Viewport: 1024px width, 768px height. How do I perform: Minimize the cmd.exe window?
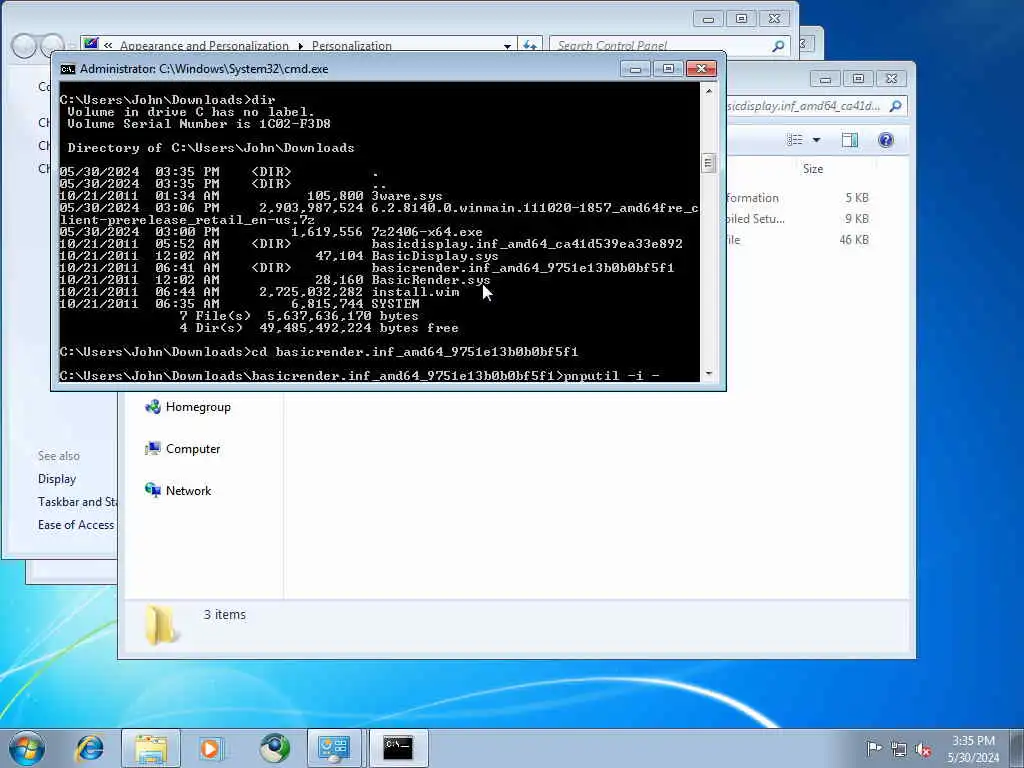(635, 69)
